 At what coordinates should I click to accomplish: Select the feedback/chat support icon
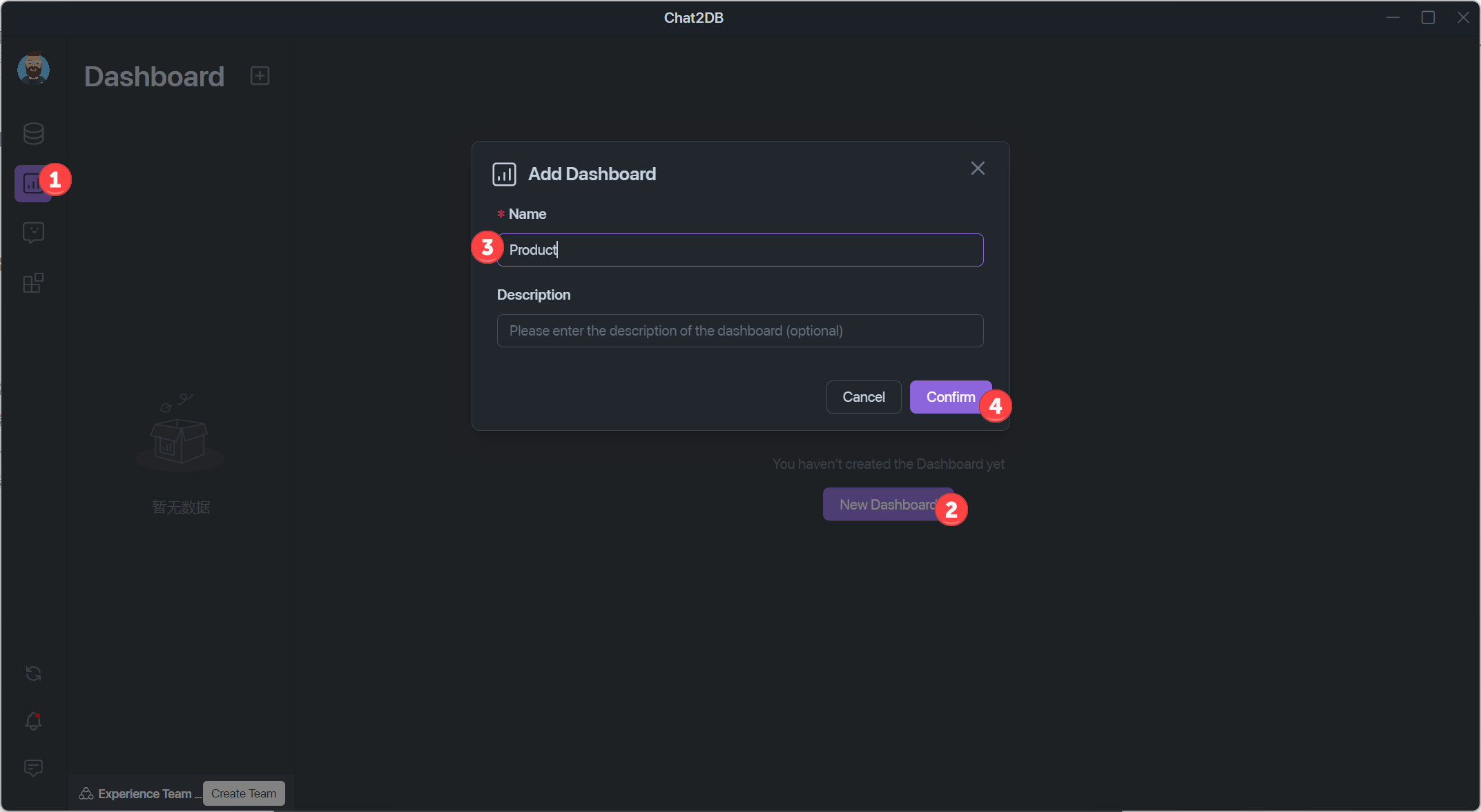click(x=33, y=769)
